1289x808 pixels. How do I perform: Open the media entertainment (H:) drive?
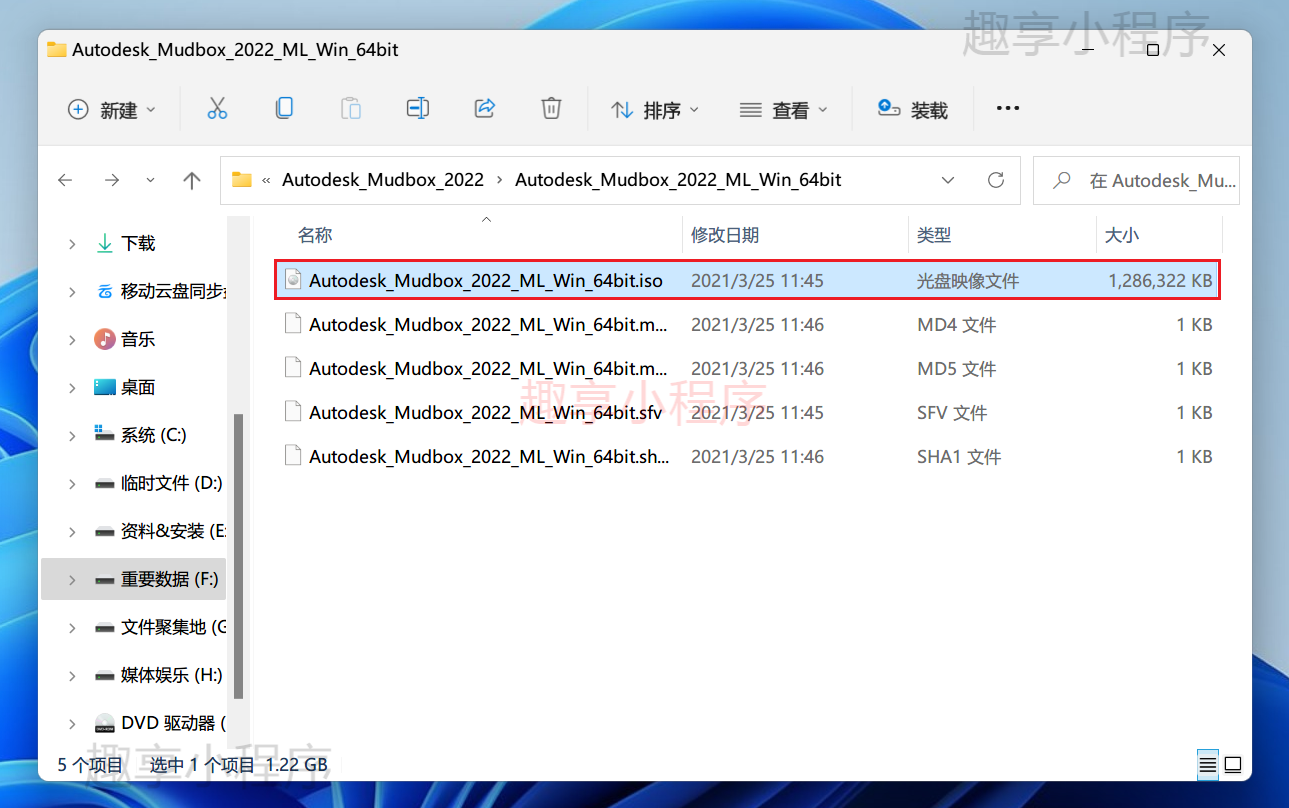[158, 675]
